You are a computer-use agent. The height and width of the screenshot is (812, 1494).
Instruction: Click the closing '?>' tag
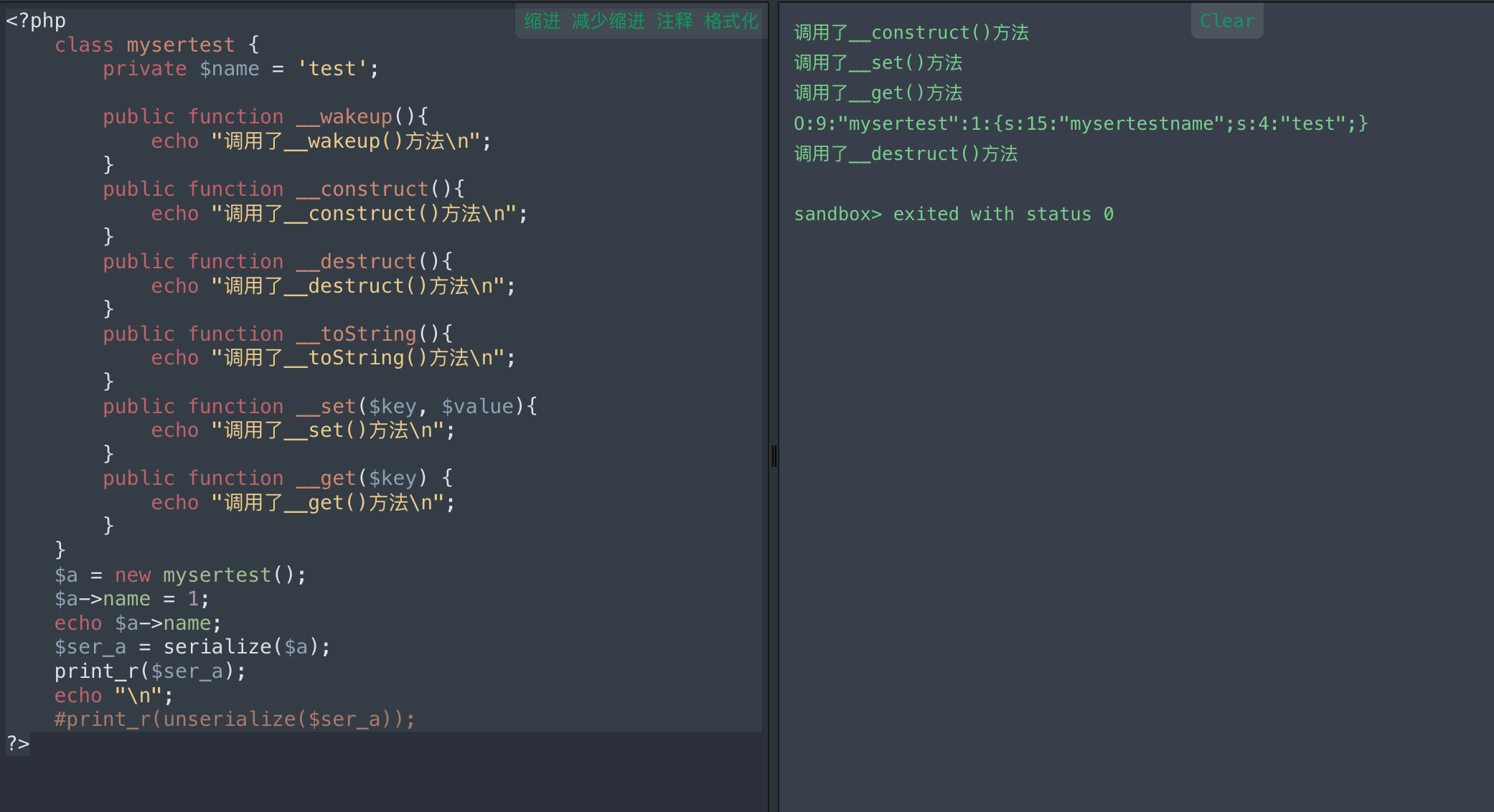[x=19, y=744]
